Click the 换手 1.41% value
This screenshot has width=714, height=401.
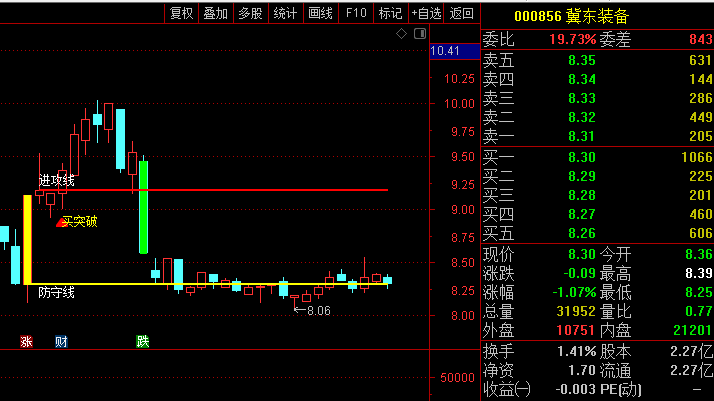(x=576, y=351)
